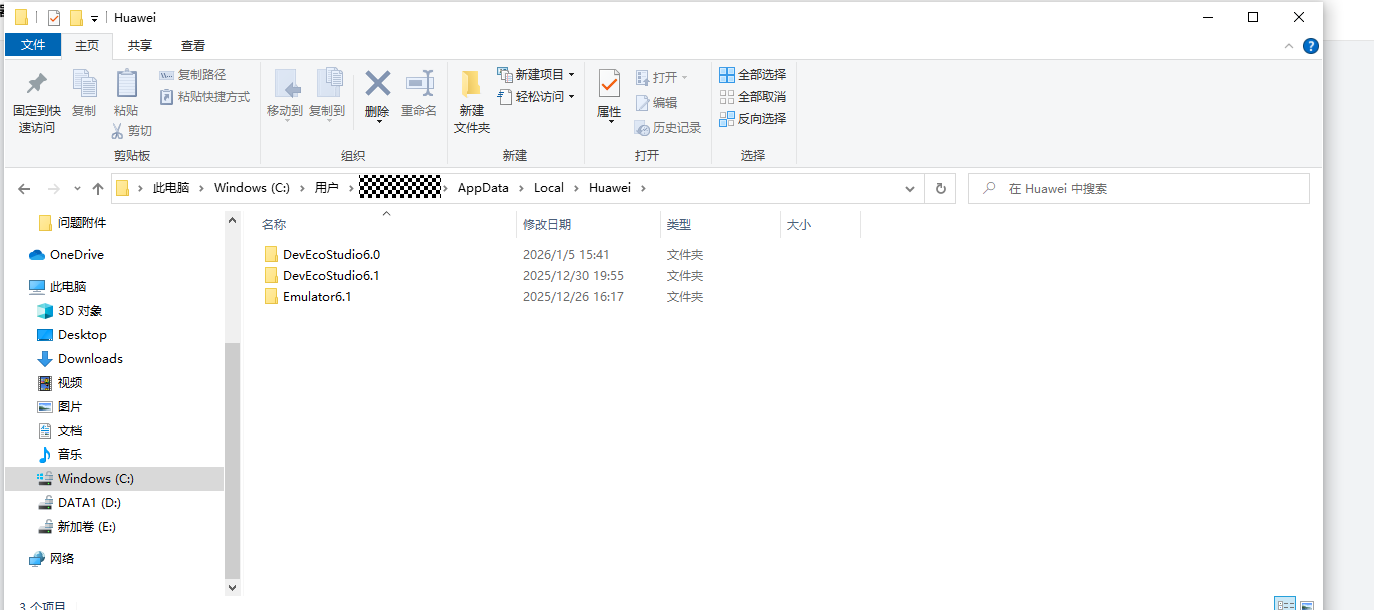Expand the address bar history dropdown
The image size is (1374, 610).
click(x=909, y=188)
